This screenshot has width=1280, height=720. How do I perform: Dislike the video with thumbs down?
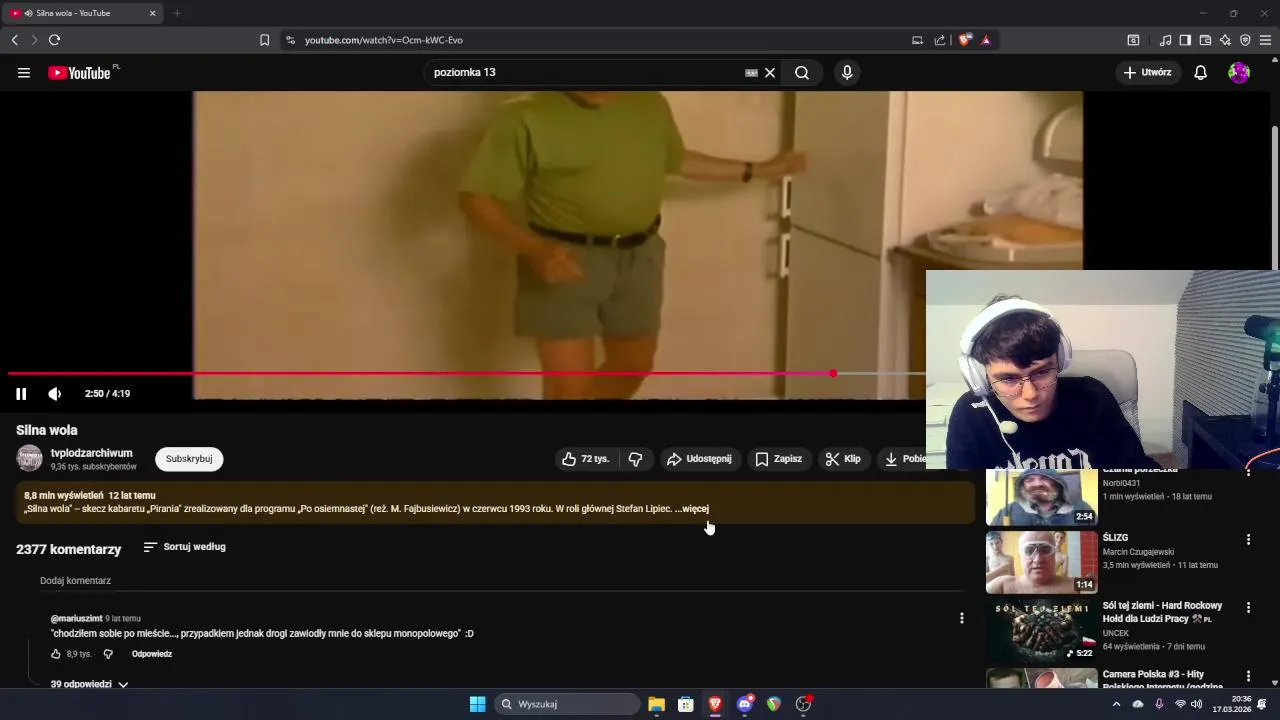pos(636,459)
